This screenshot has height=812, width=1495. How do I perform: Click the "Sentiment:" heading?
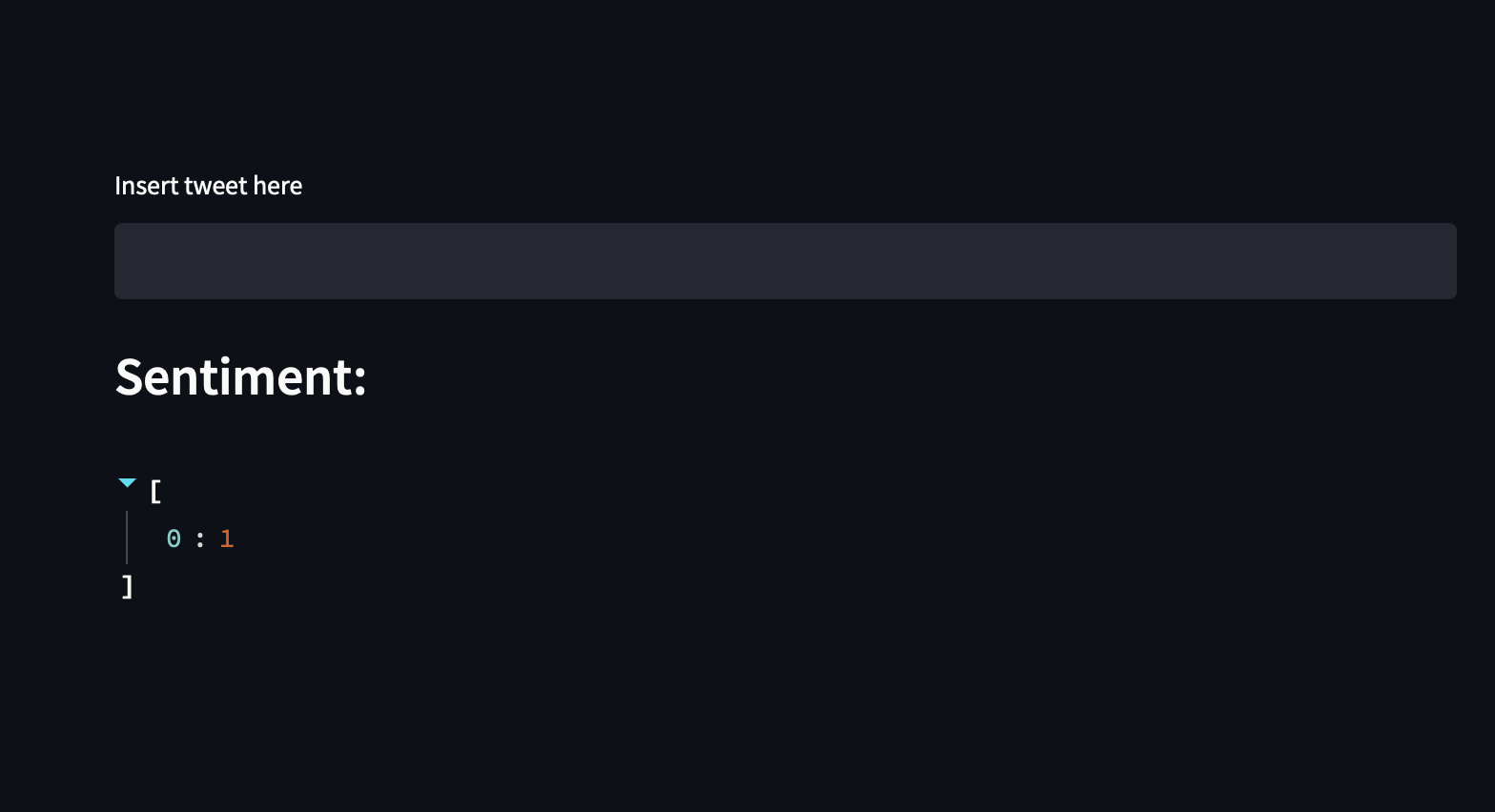pos(240,376)
